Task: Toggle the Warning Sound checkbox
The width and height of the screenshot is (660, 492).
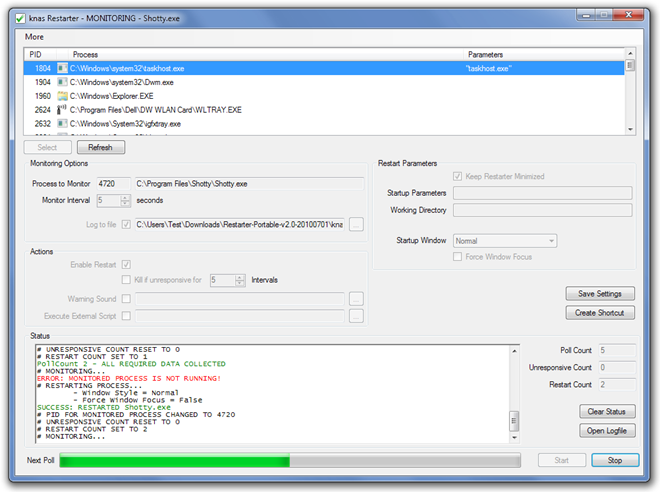Action: tap(126, 298)
